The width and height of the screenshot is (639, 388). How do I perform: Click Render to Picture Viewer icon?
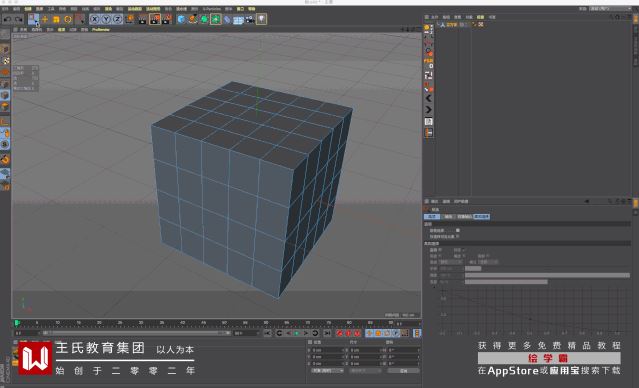(154, 19)
